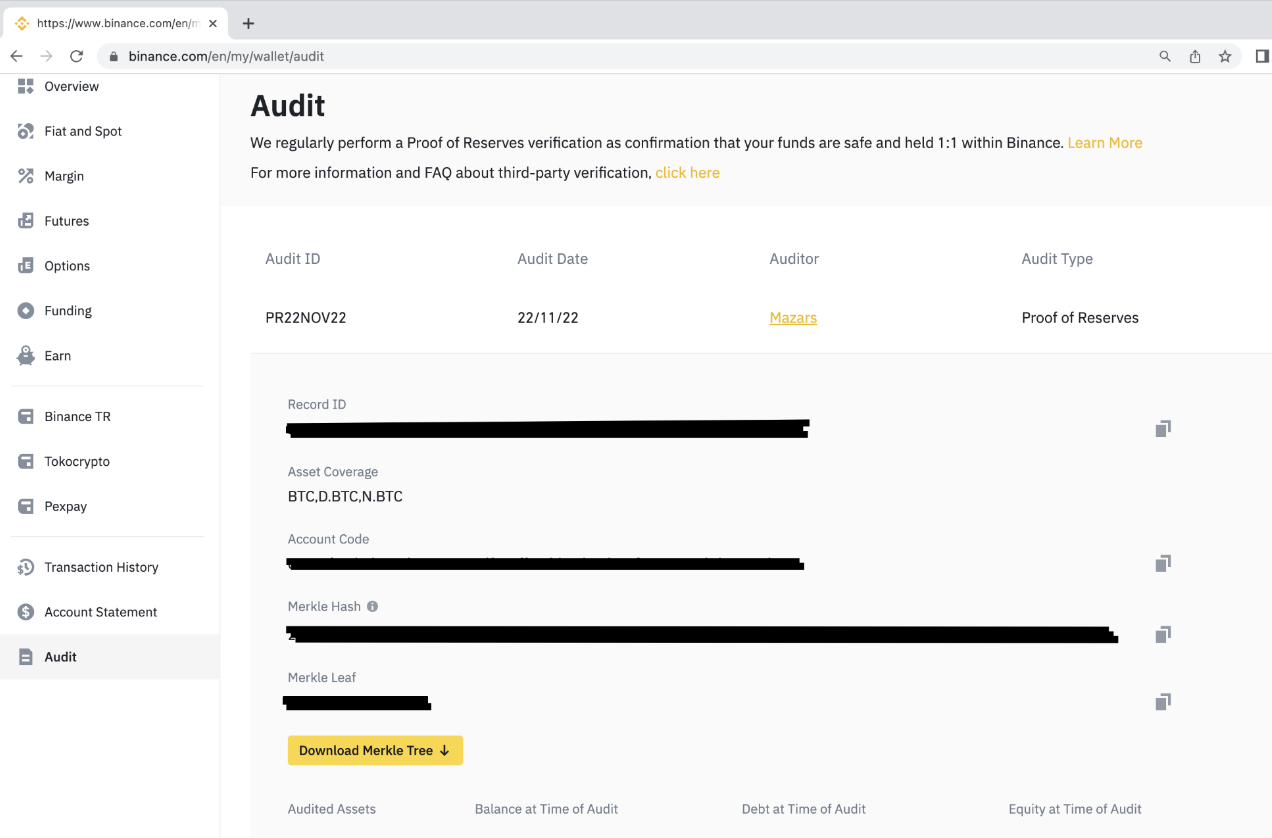Download Merkle Tree file
1272x838 pixels.
click(375, 750)
